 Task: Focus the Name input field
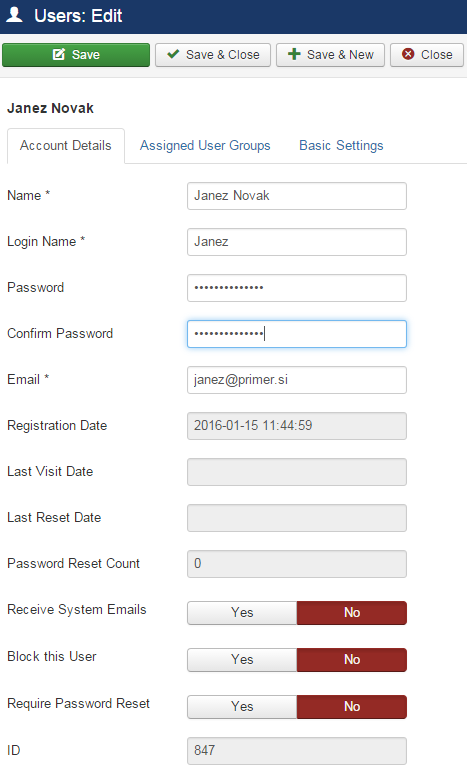pyautogui.click(x=297, y=196)
